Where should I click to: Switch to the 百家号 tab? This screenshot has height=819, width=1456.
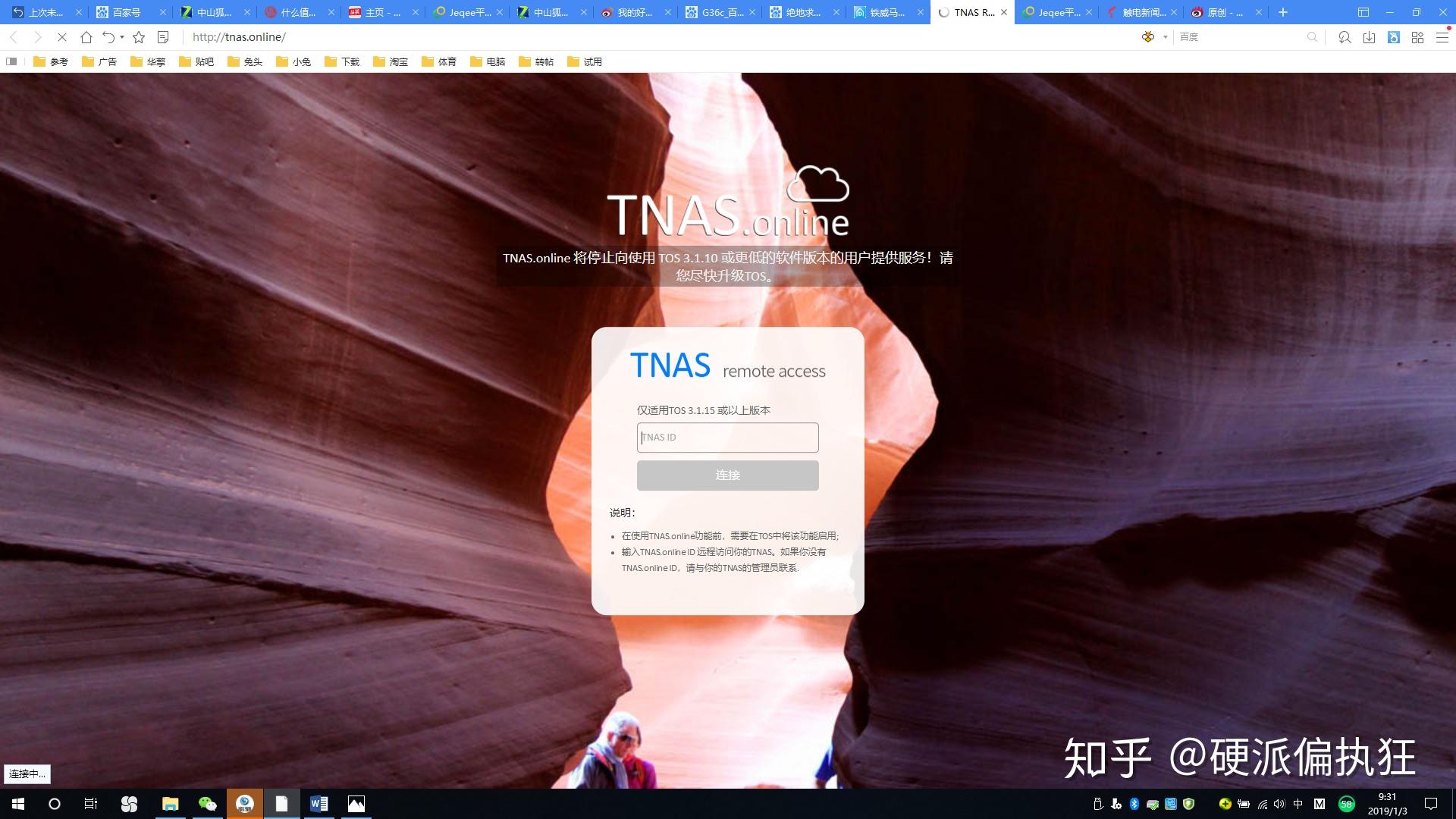(126, 12)
